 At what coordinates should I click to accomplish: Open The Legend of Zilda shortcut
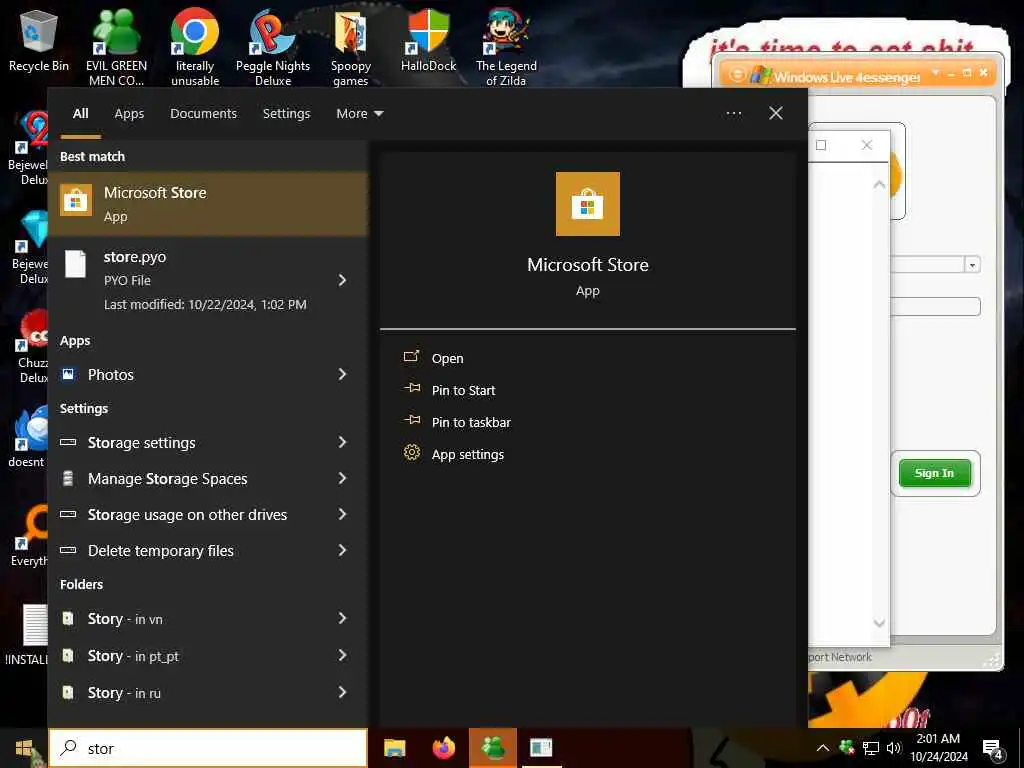coord(506,47)
